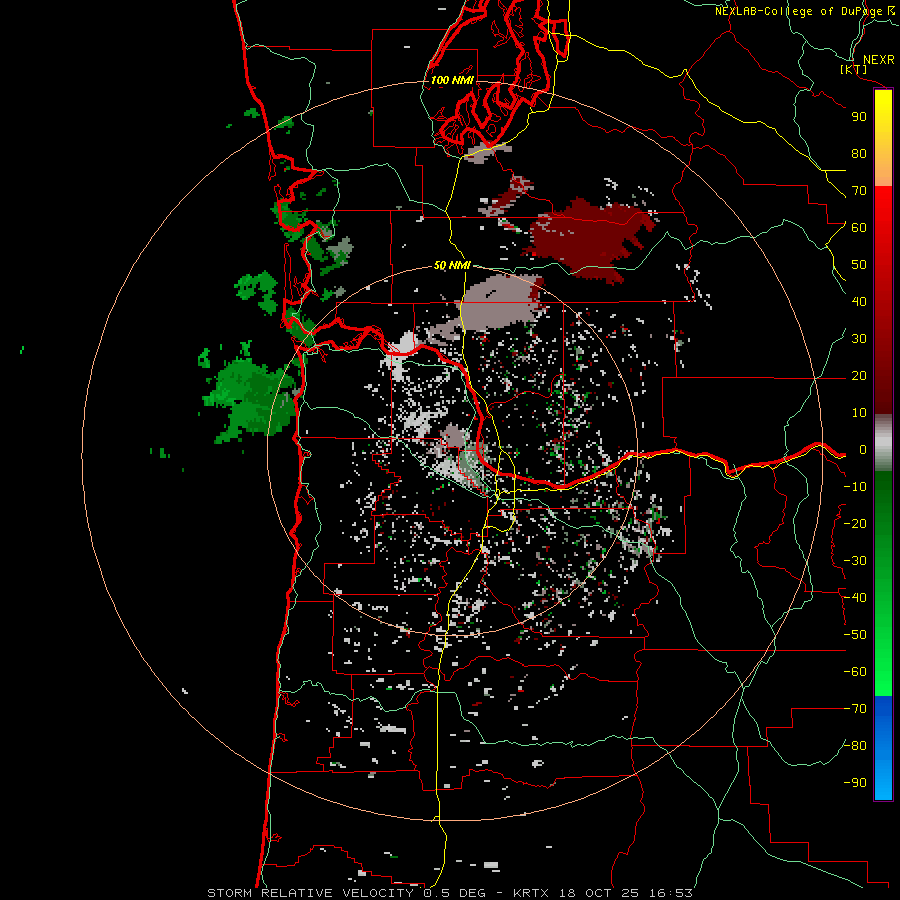The width and height of the screenshot is (900, 900).
Task: Click the "100 NMI" range ring label
Action: (x=452, y=80)
